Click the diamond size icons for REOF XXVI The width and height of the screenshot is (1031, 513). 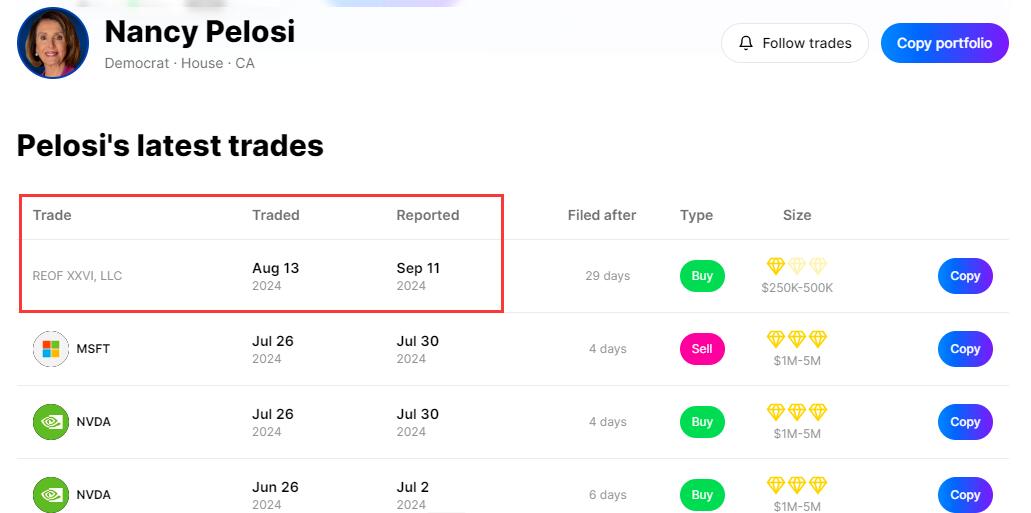coord(797,266)
